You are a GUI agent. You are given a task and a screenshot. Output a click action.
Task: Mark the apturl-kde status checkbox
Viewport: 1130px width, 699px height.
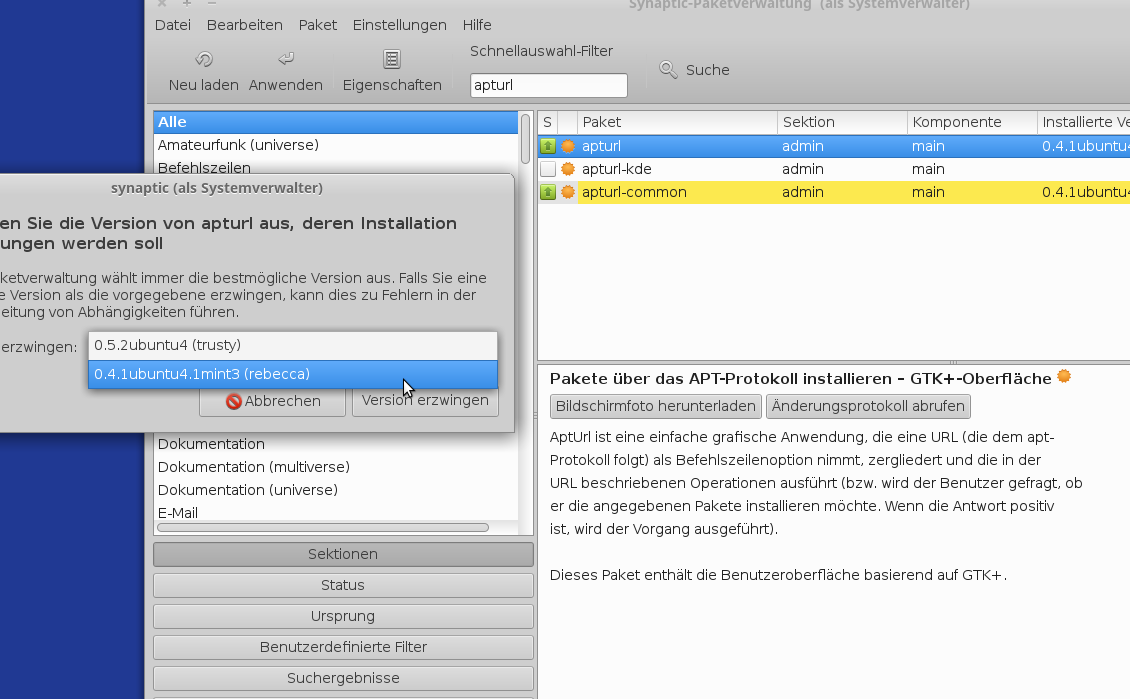[x=548, y=169]
